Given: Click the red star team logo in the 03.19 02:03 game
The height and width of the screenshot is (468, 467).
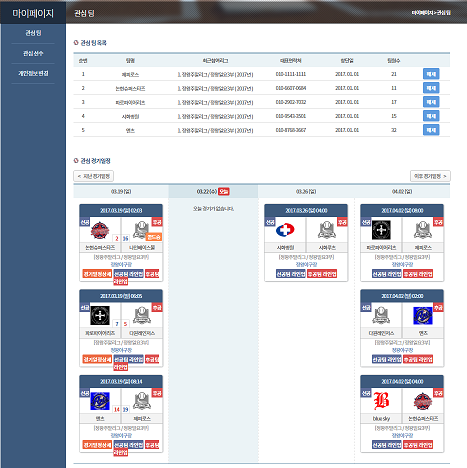Looking at the screenshot, I should [x=100, y=230].
